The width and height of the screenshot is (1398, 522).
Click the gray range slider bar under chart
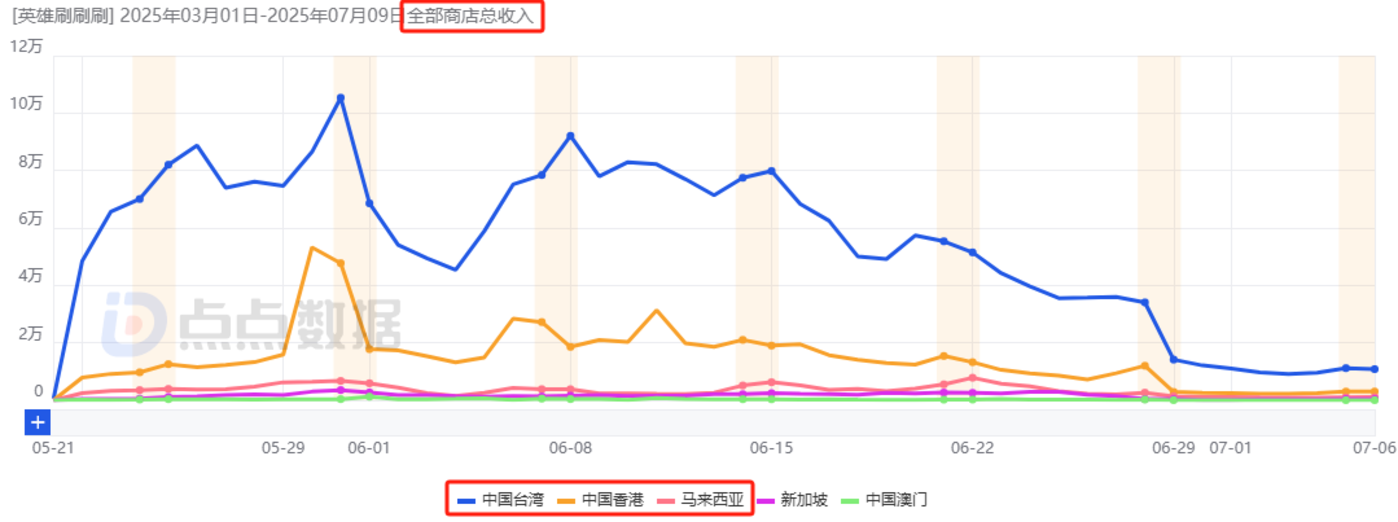[700, 422]
